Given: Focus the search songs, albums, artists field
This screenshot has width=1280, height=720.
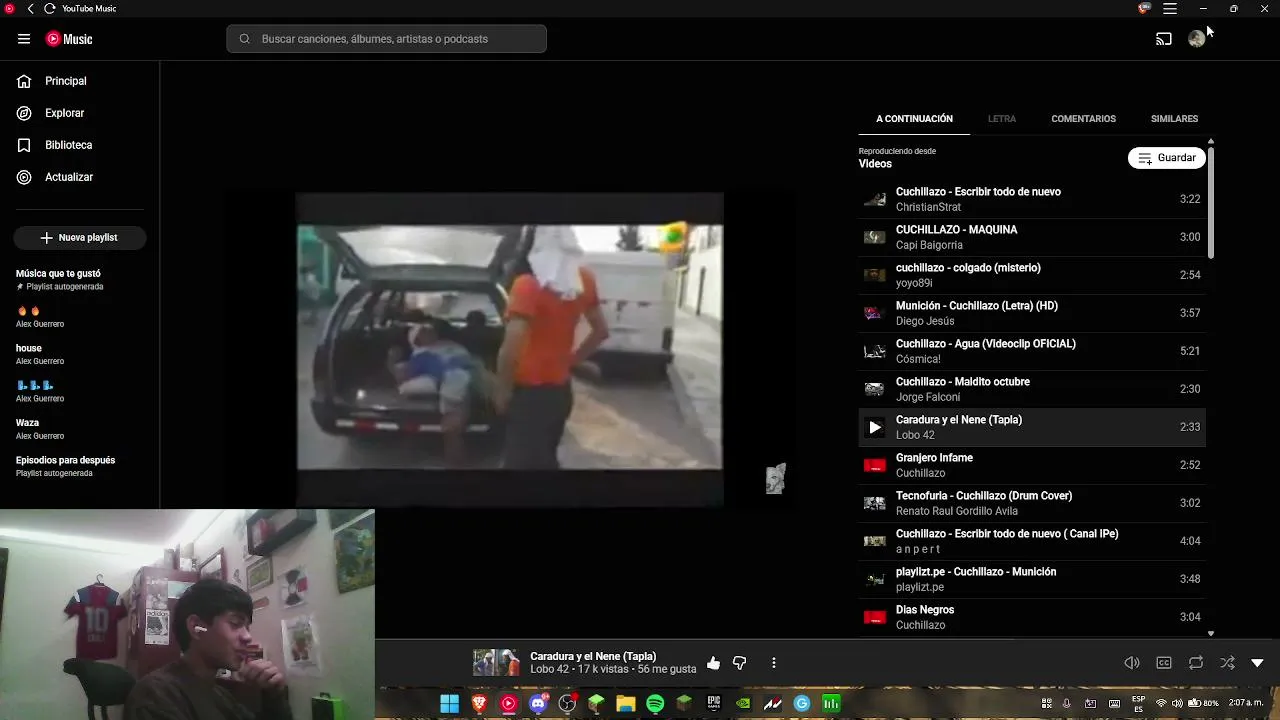Looking at the screenshot, I should pos(386,39).
